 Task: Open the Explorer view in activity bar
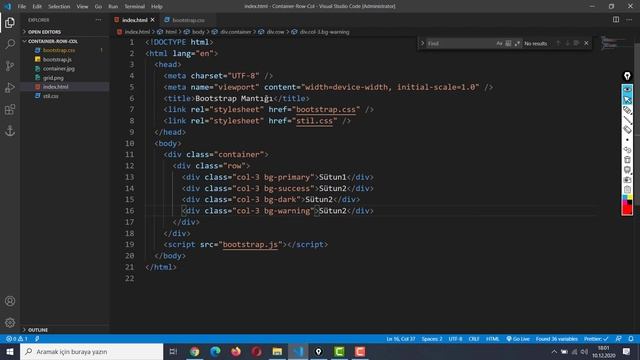[x=10, y=22]
